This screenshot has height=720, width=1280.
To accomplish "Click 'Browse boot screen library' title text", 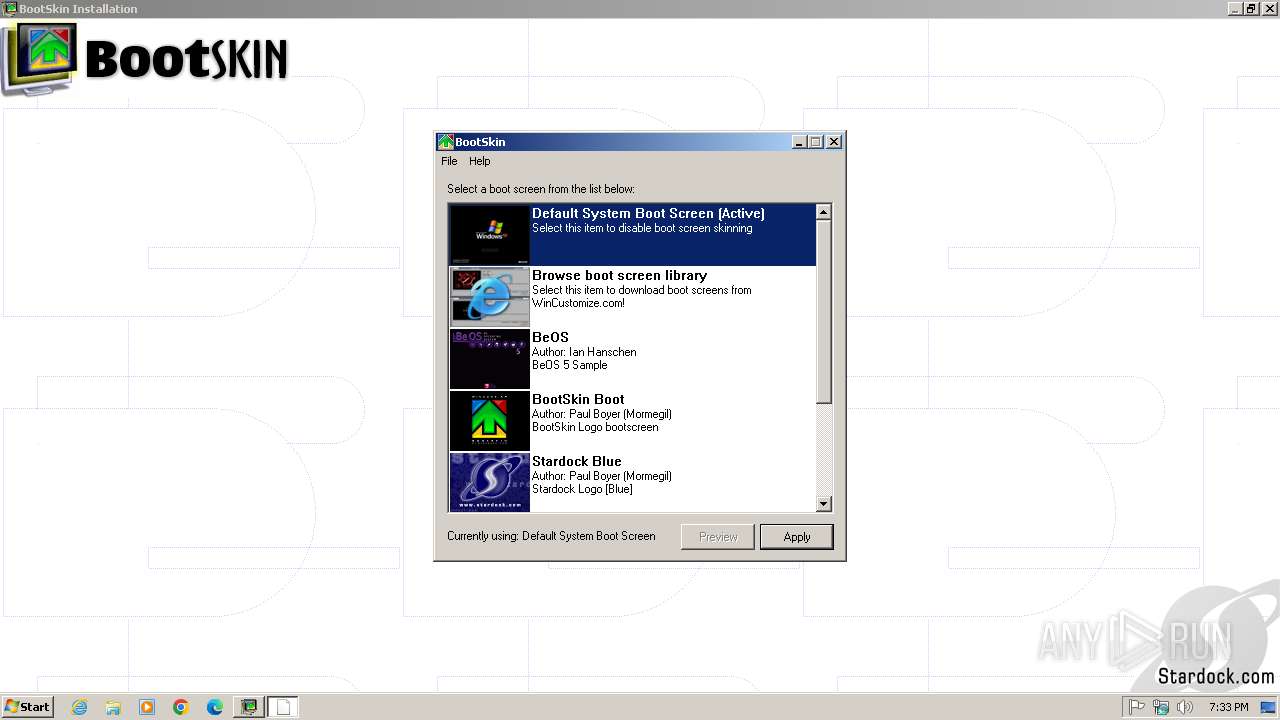I will click(619, 275).
